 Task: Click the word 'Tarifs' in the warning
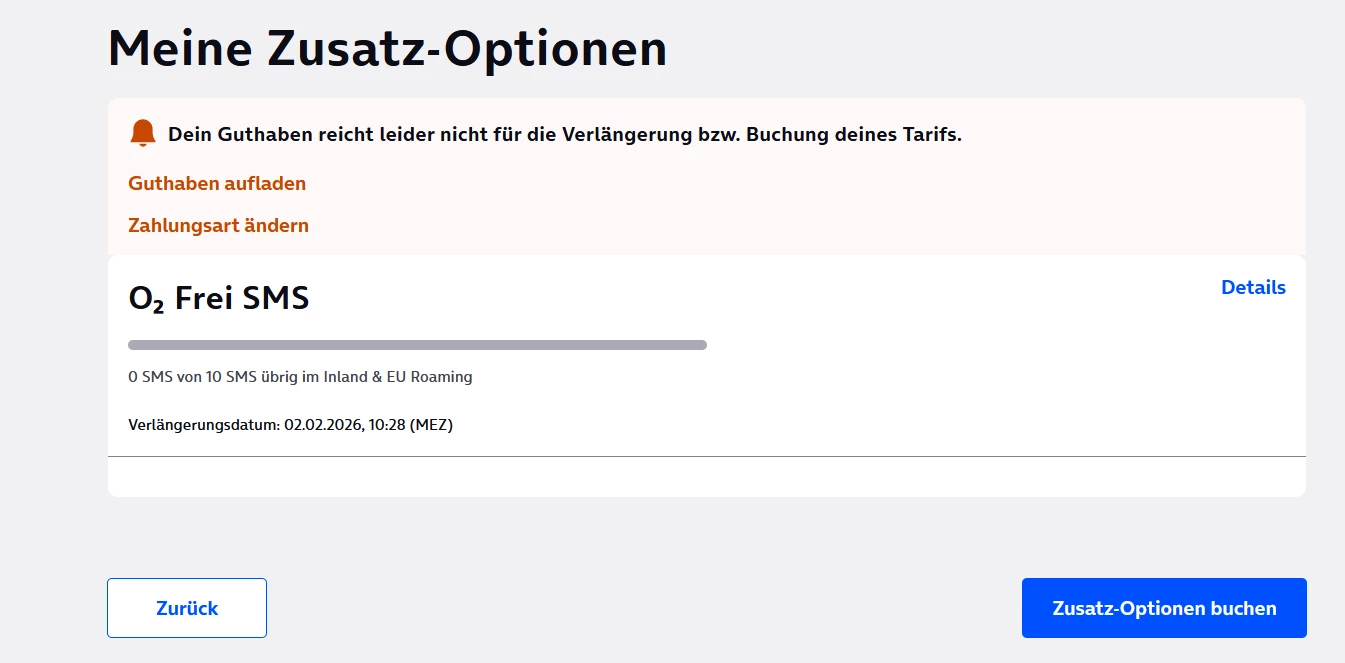(932, 135)
